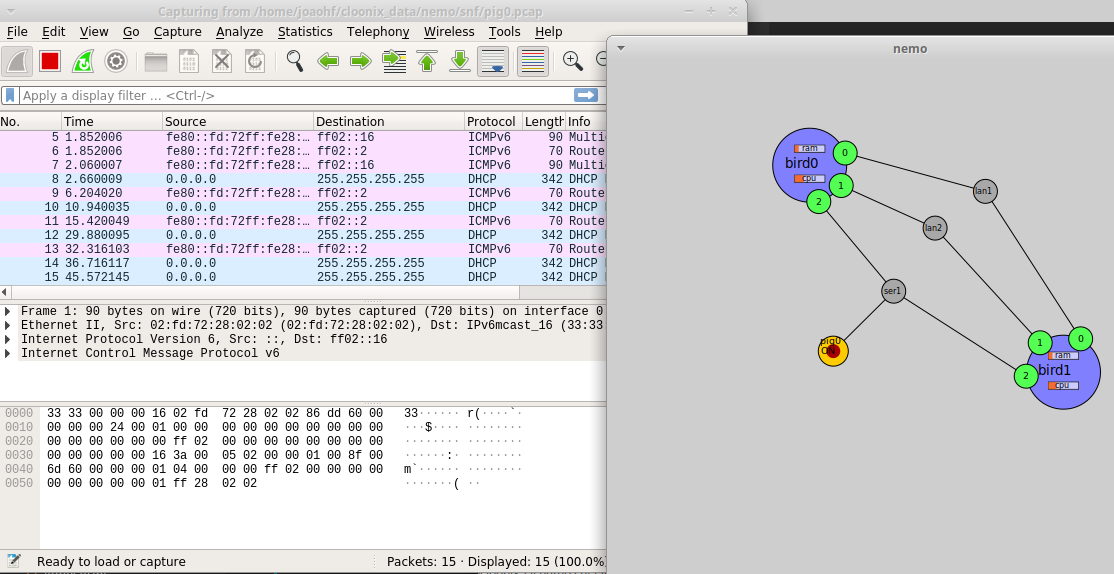Click the packet list horizontal scrollbar
This screenshot has height=574, width=1114.
(264, 293)
